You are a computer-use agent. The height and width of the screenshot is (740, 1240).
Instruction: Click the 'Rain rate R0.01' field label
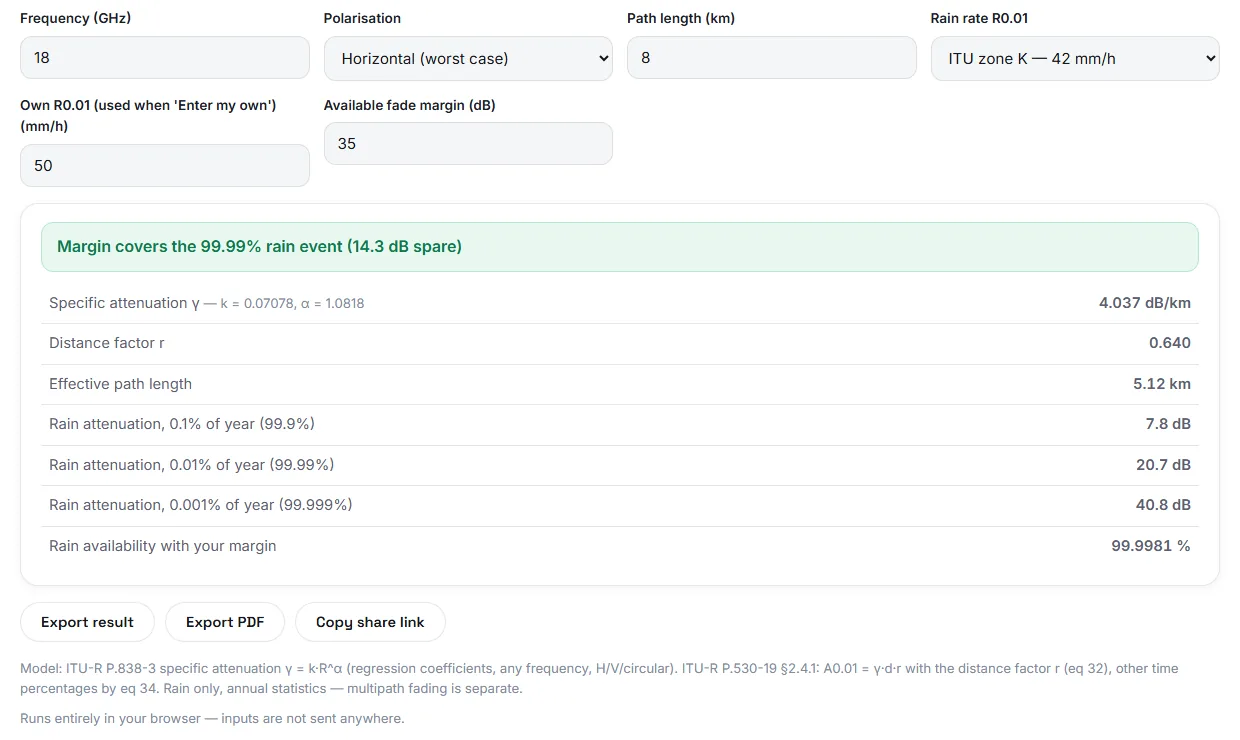979,18
